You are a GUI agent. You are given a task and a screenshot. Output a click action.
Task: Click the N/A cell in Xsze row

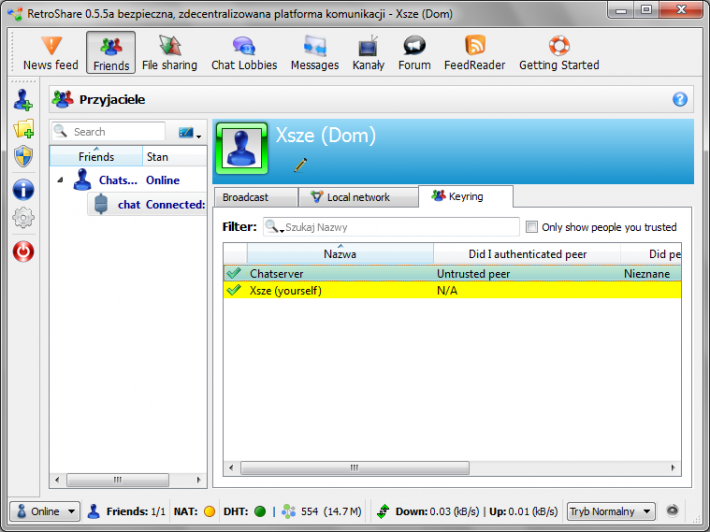point(447,290)
